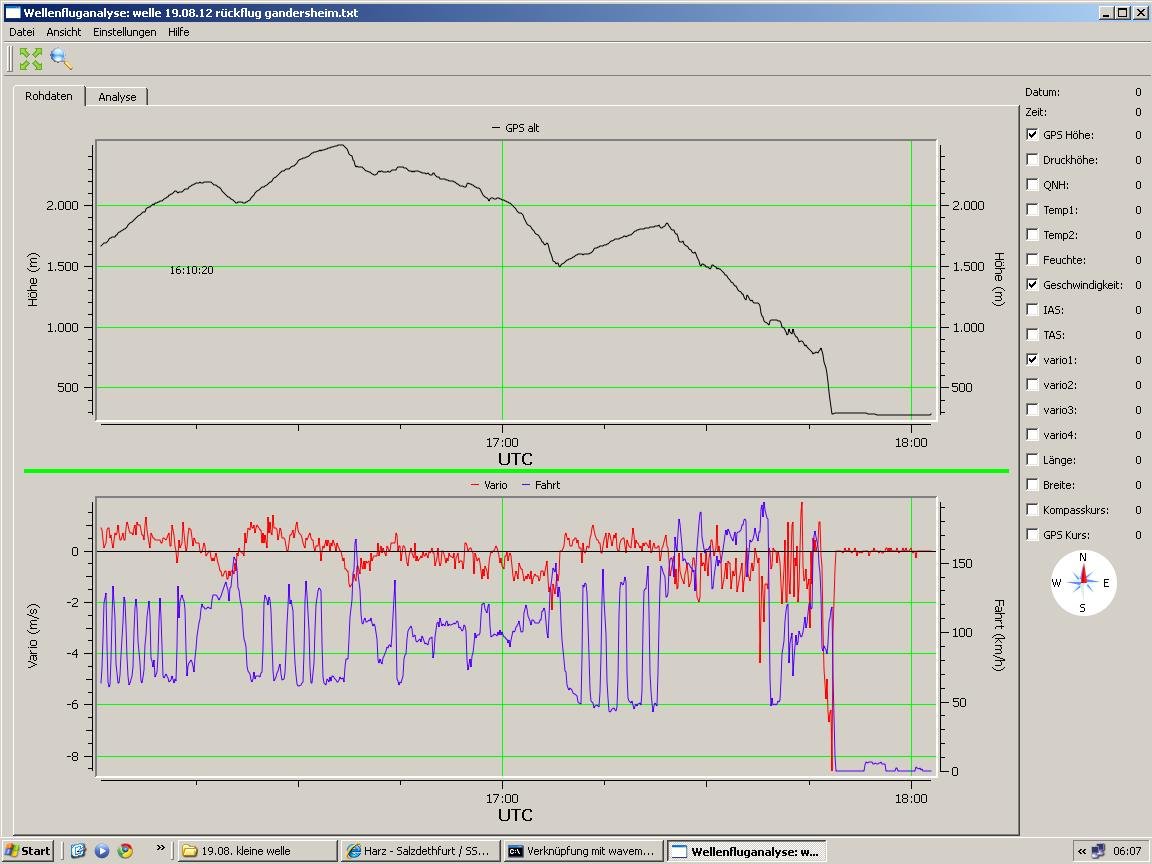Expand hidden system tray icons arrow

(1081, 851)
